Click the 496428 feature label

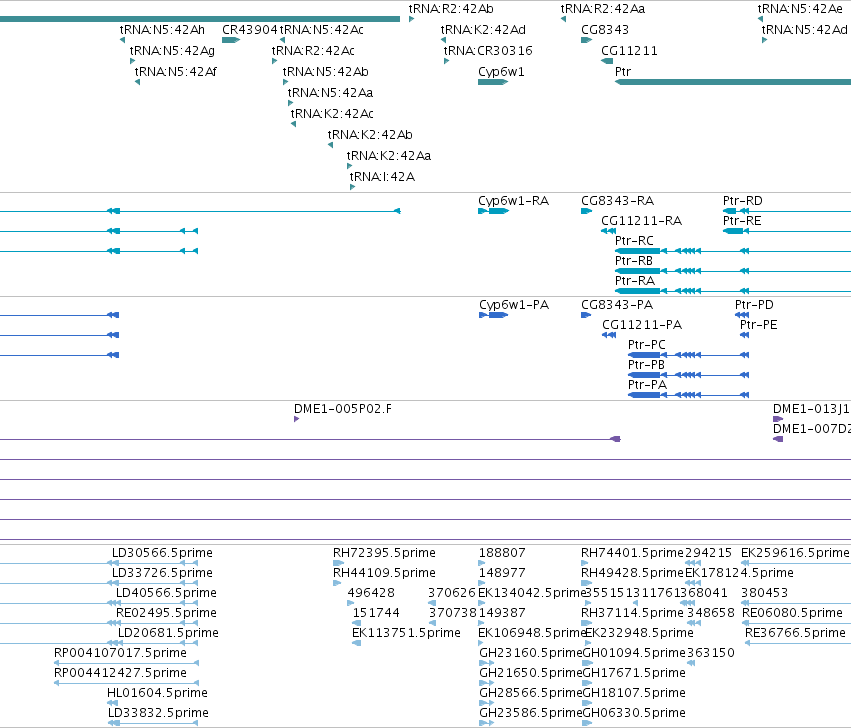(371, 593)
